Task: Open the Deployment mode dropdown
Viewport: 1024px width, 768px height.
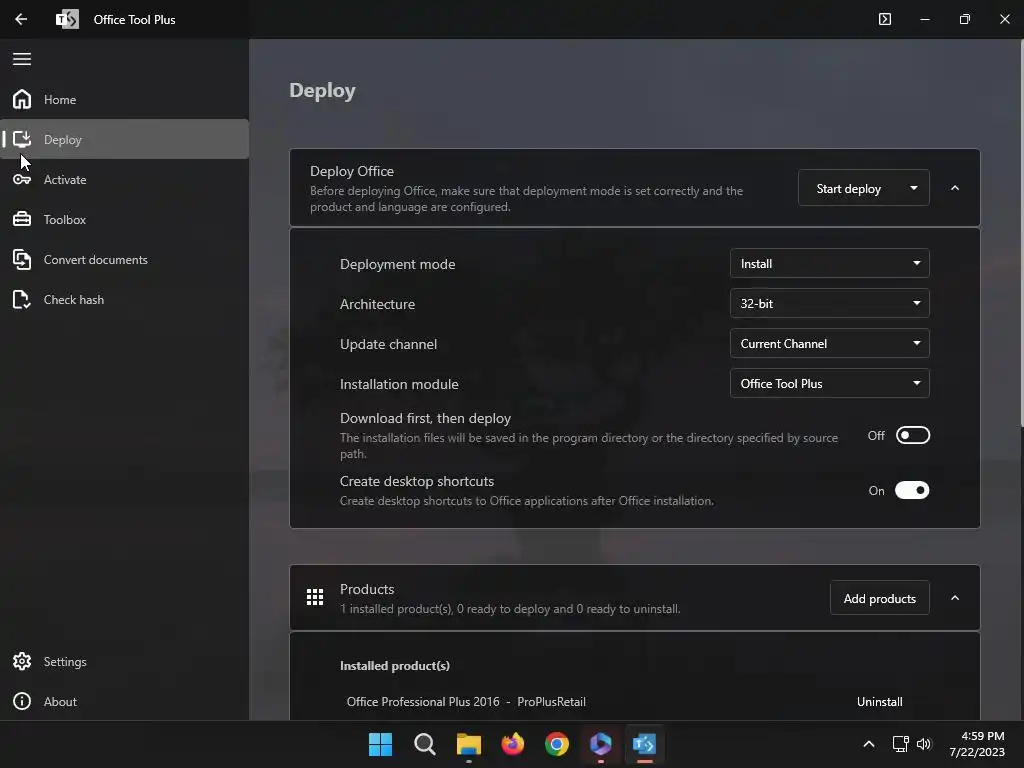Action: coord(829,264)
